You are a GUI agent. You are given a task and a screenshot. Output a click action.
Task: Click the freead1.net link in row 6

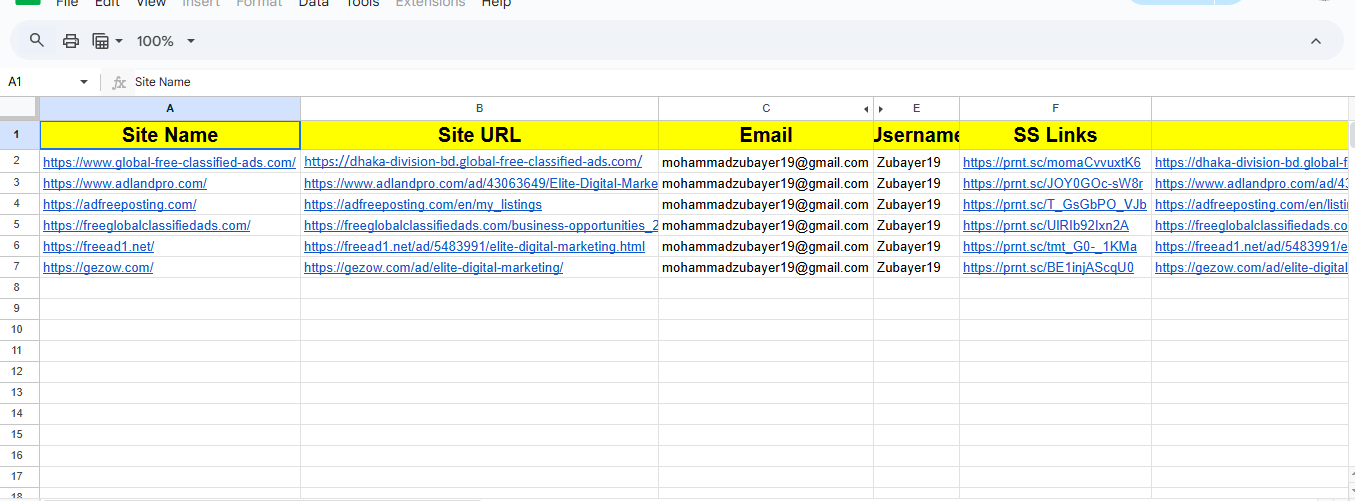[x=99, y=247]
